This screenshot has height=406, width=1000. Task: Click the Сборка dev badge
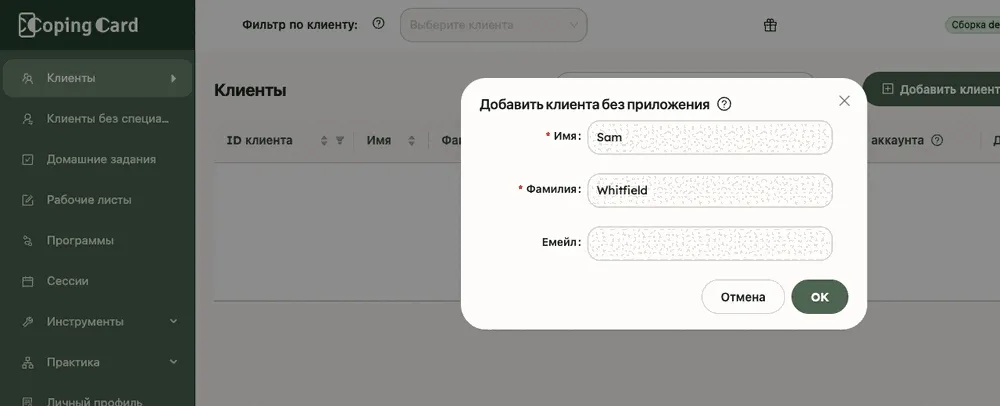pos(972,25)
